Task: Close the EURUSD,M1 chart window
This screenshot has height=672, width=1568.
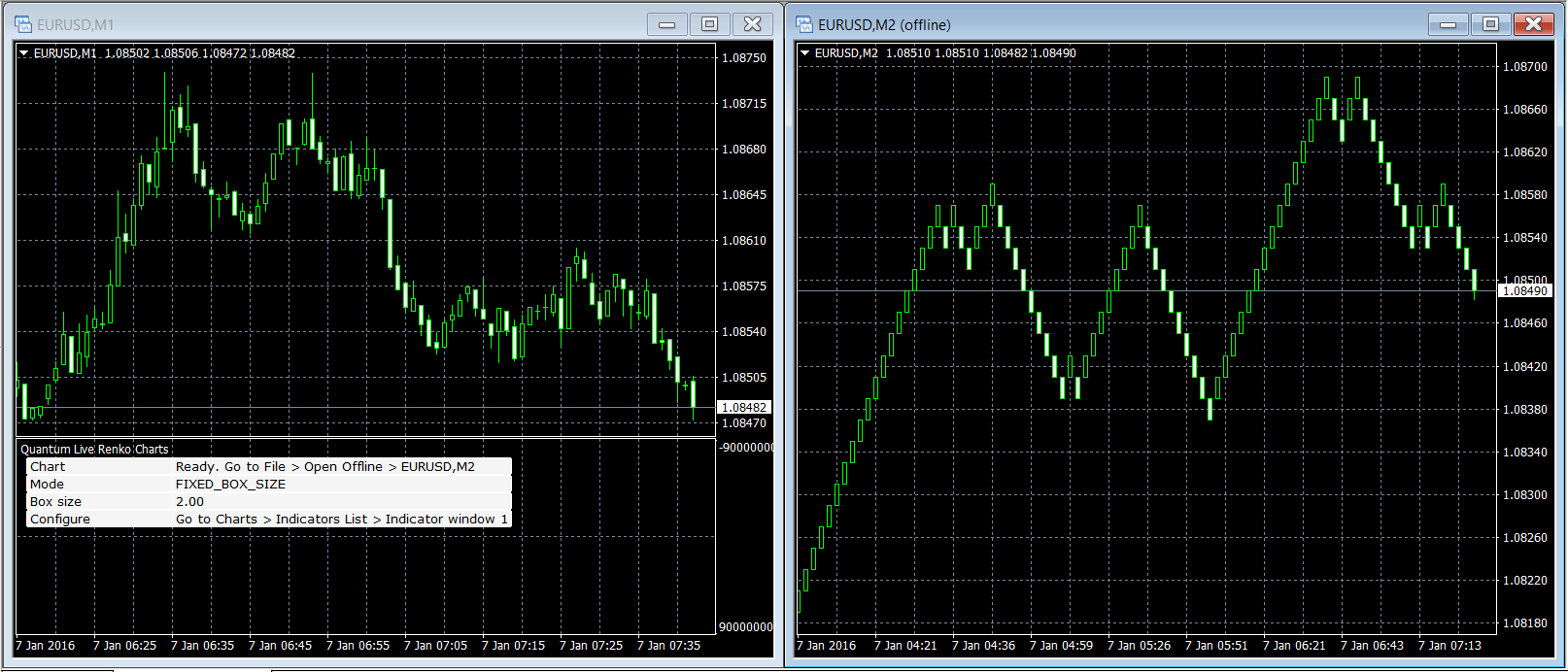Action: [x=752, y=24]
